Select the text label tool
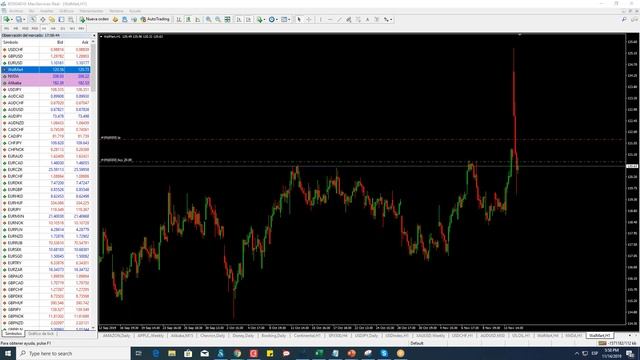Image resolution: width=640 pixels, height=360 pixels. 376,19
